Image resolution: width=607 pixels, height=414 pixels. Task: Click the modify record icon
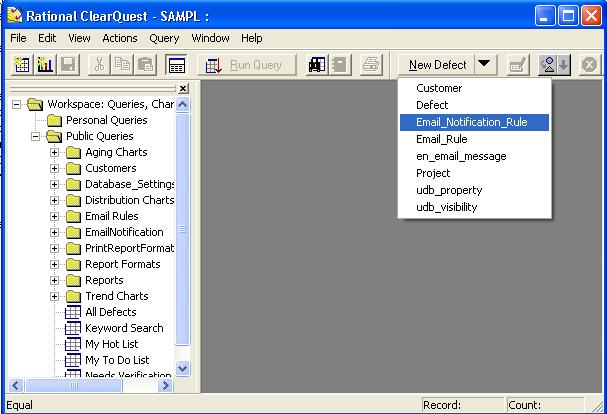pyautogui.click(x=518, y=65)
